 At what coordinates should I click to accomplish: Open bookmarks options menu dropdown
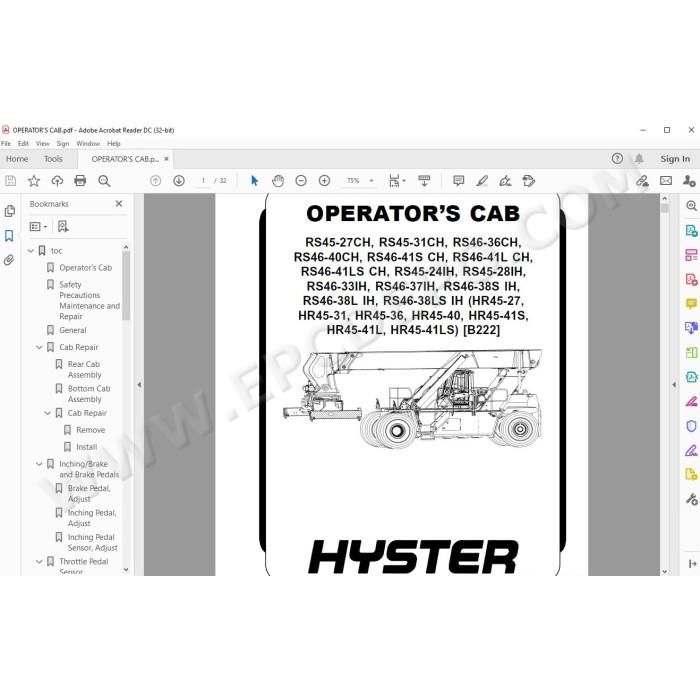(38, 227)
